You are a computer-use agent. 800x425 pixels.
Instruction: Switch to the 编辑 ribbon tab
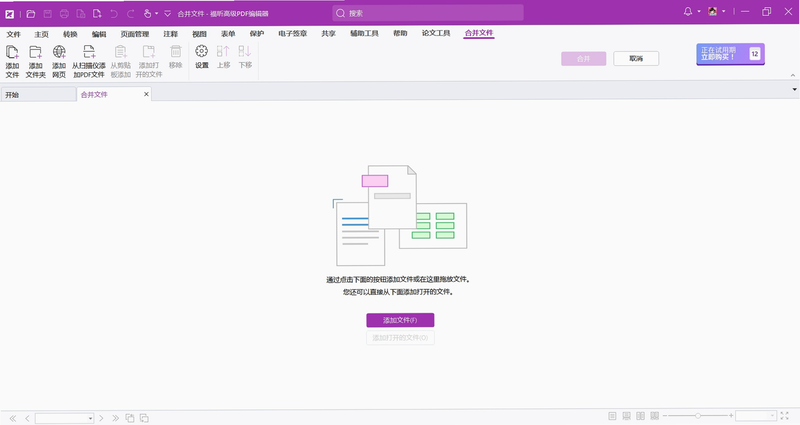tap(99, 34)
